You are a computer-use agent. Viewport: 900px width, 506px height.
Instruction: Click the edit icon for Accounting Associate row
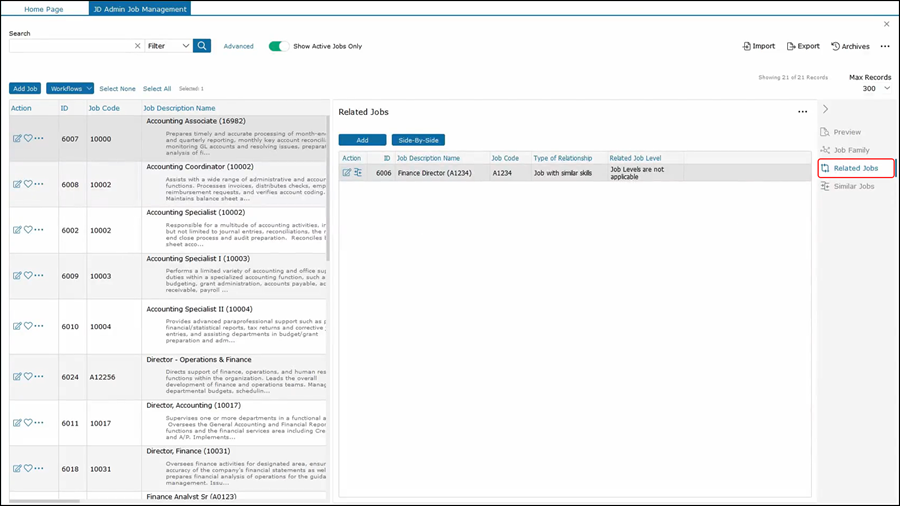pyautogui.click(x=17, y=139)
